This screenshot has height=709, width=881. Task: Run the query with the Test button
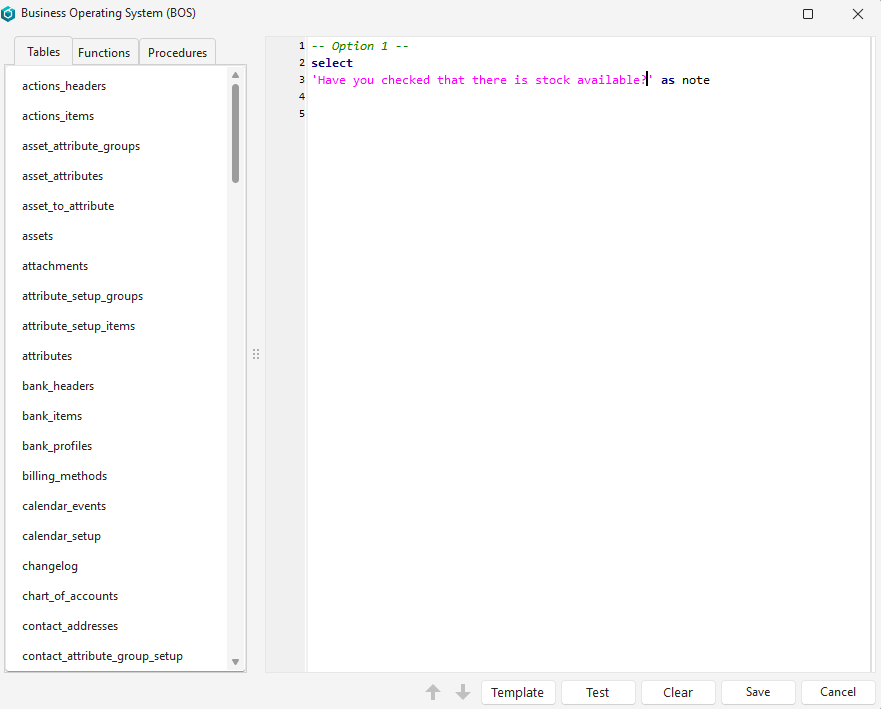point(598,692)
